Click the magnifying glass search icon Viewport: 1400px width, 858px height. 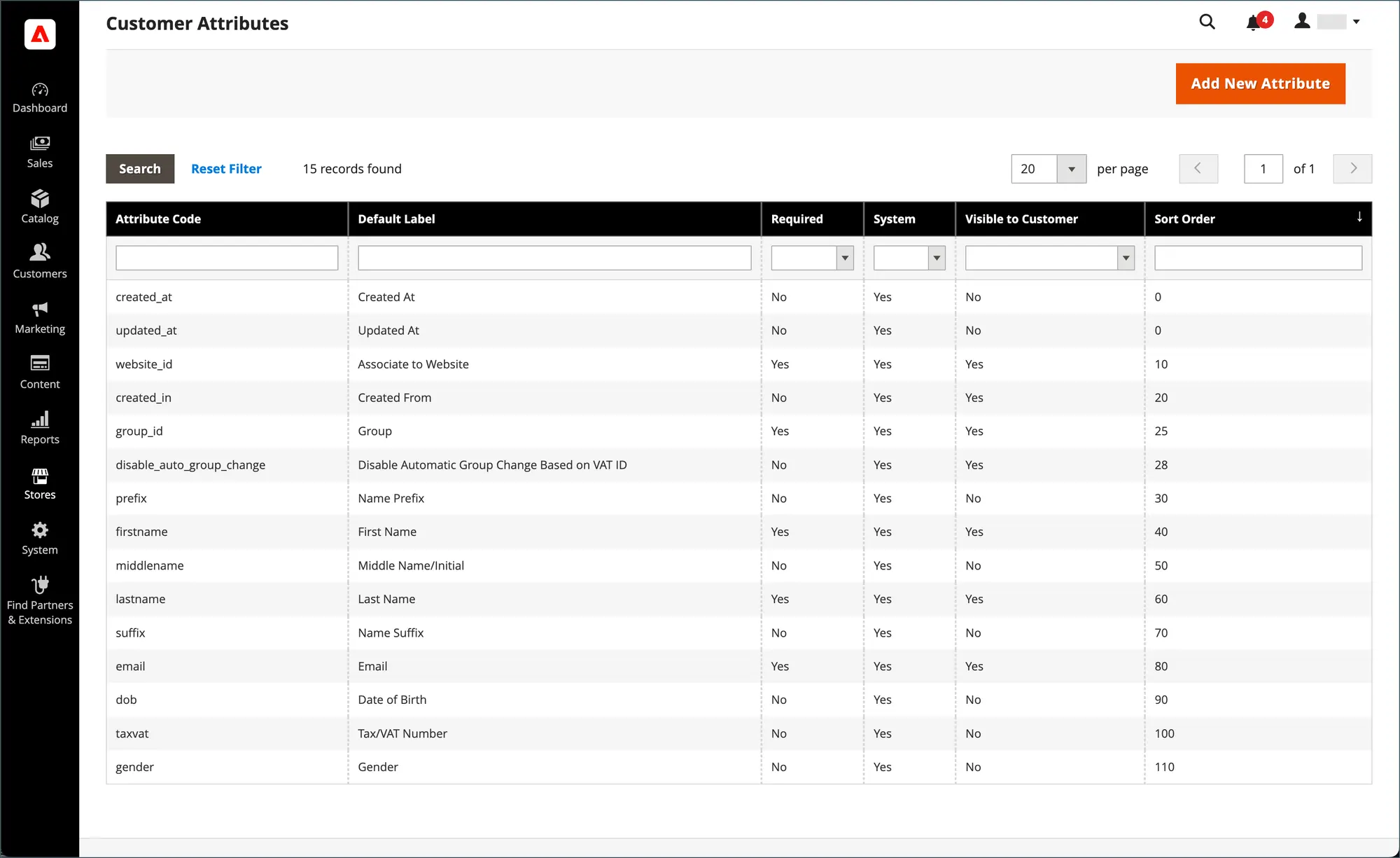[1207, 22]
